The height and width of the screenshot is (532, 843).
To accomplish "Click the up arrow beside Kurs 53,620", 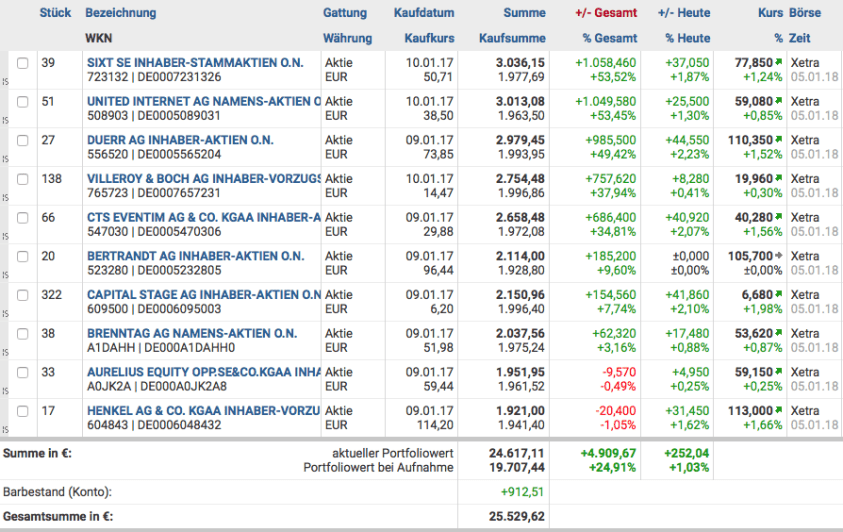I will (x=778, y=333).
